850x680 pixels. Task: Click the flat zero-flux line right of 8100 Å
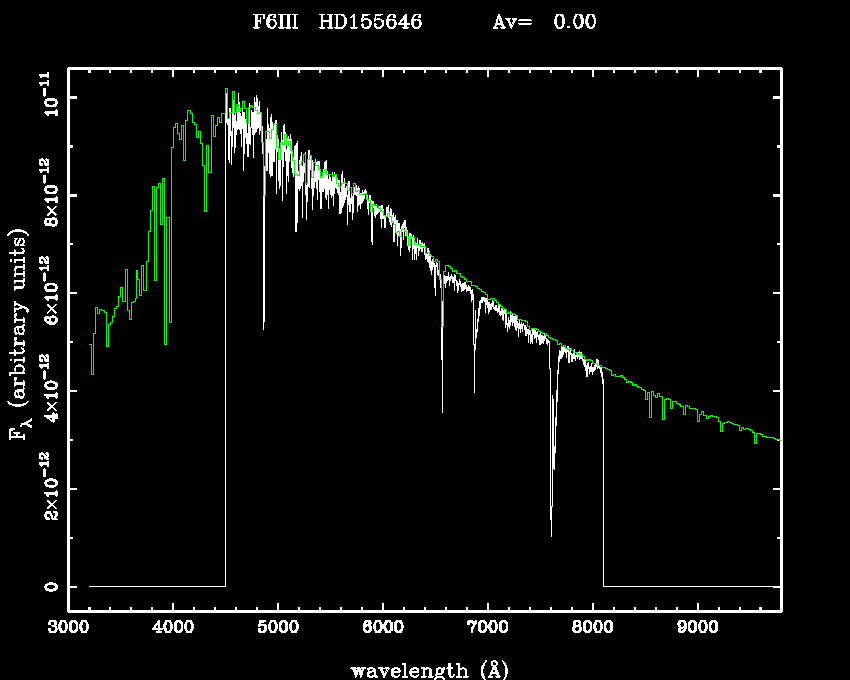[x=690, y=586]
